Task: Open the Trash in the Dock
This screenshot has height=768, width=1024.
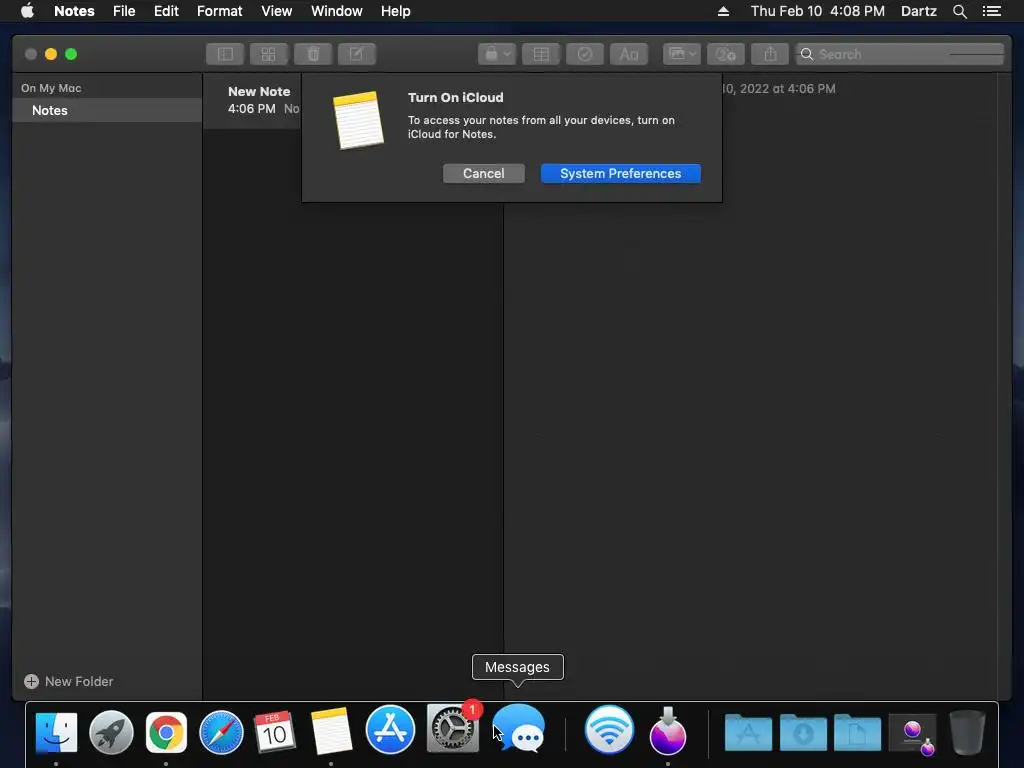Action: click(x=967, y=732)
